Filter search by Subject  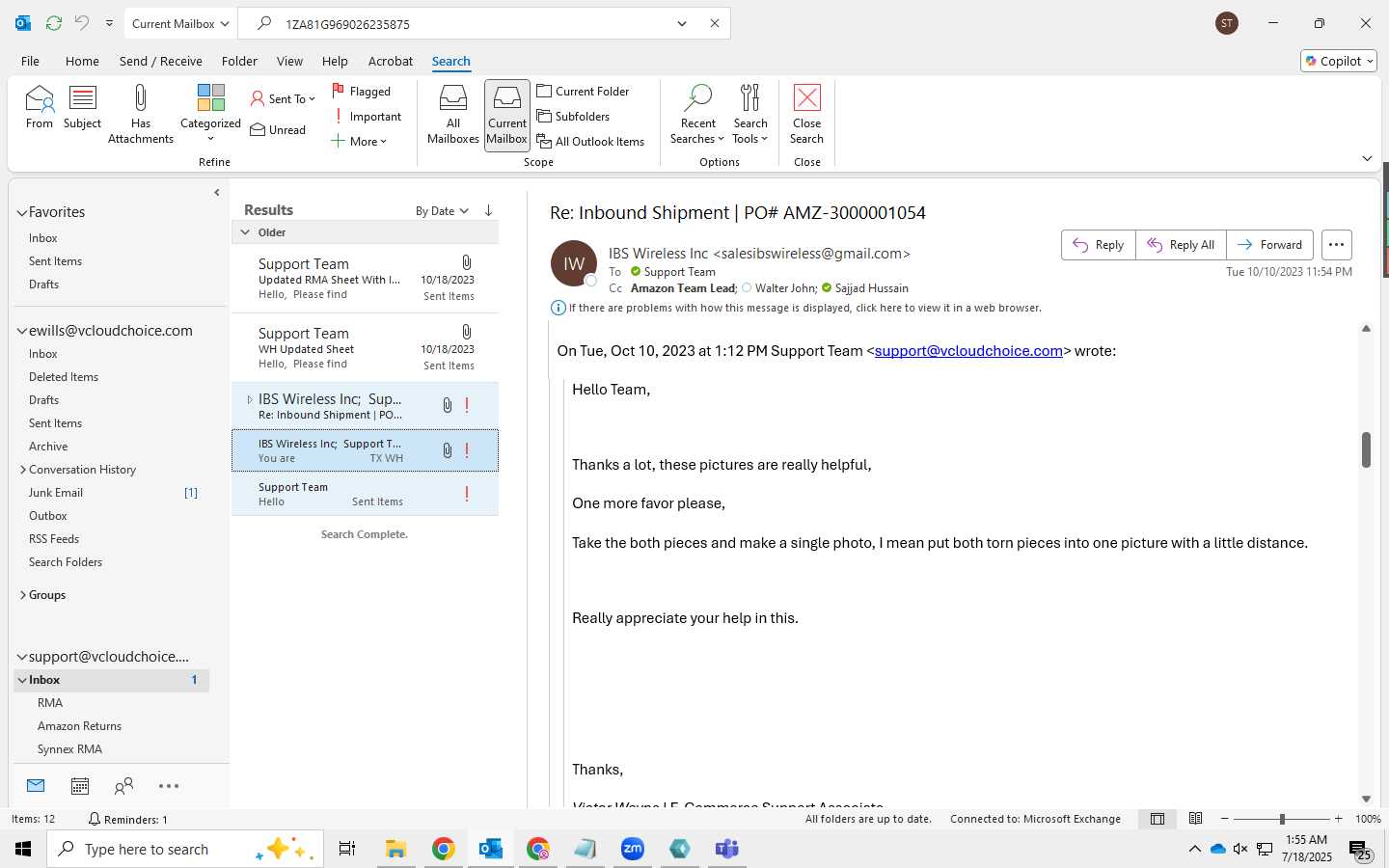coord(83,107)
